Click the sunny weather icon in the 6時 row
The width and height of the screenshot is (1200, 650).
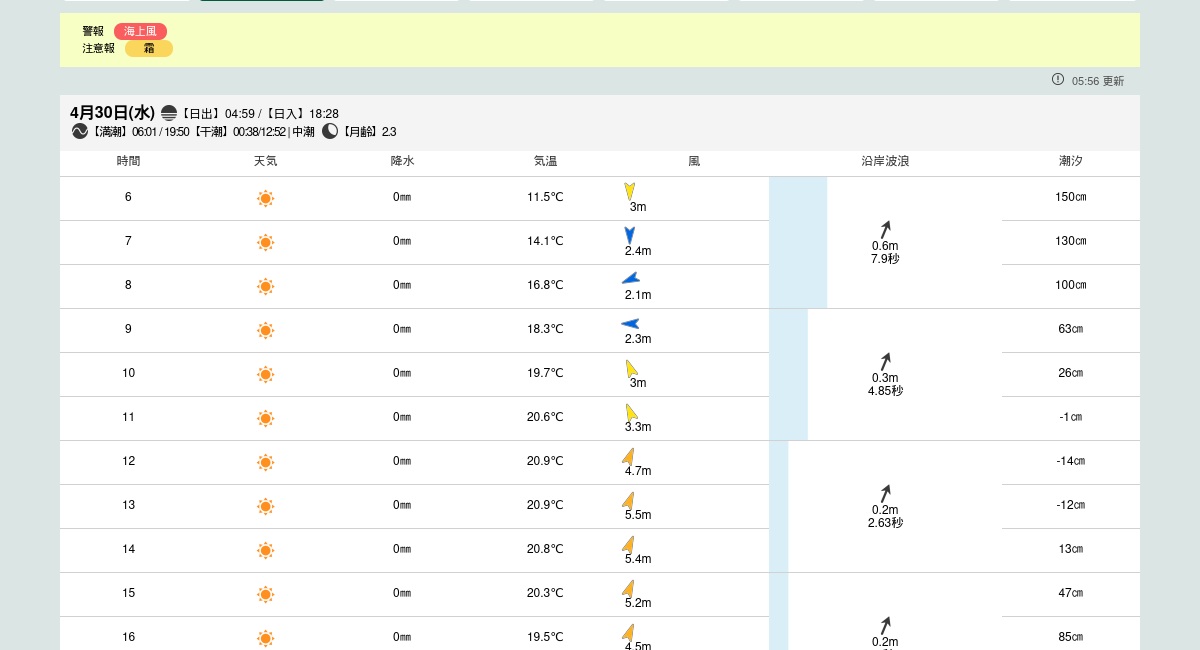click(265, 198)
